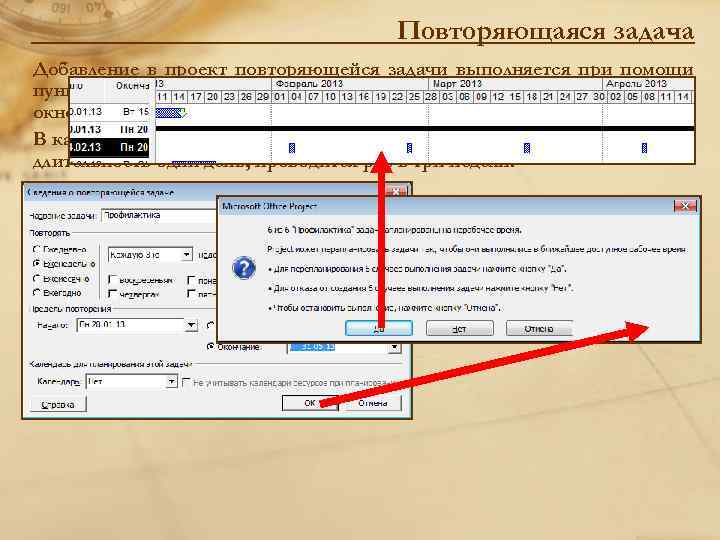Close the recurring task information dialog

pos(395,191)
